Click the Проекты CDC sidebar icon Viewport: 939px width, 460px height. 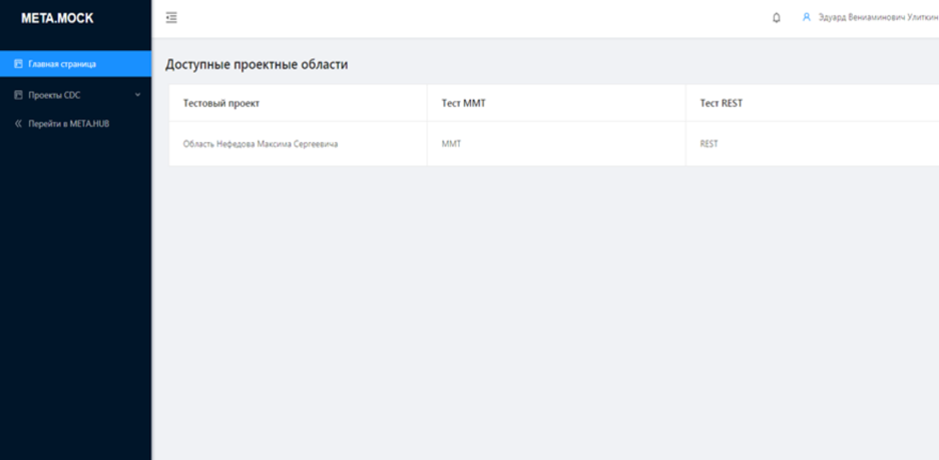click(x=18, y=95)
